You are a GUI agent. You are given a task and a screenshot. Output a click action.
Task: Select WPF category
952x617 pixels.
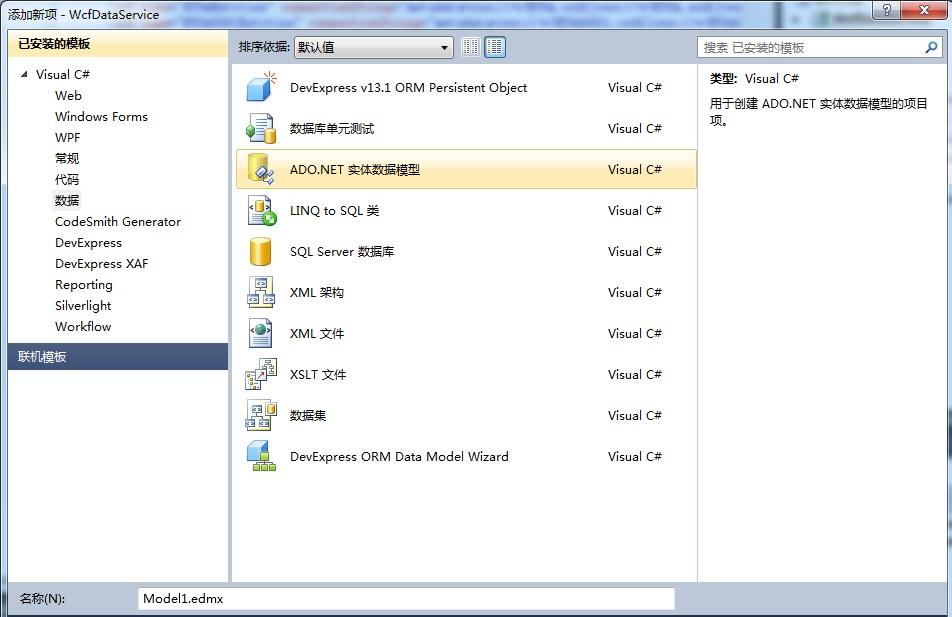tap(67, 137)
